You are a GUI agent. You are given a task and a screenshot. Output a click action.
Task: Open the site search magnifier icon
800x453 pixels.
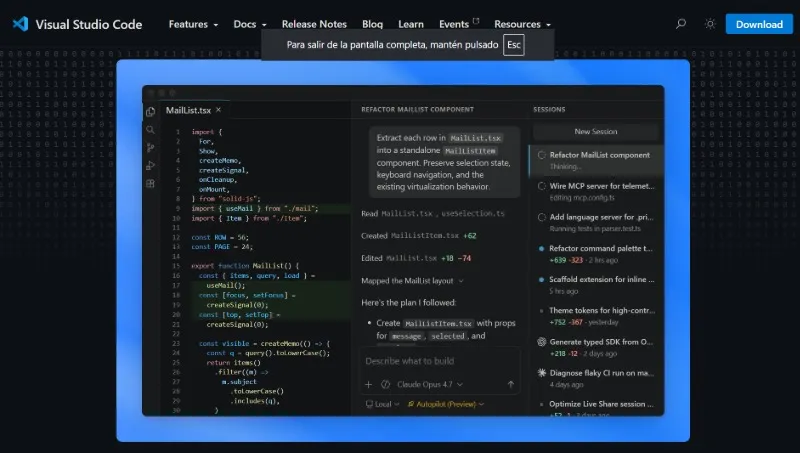click(x=681, y=23)
